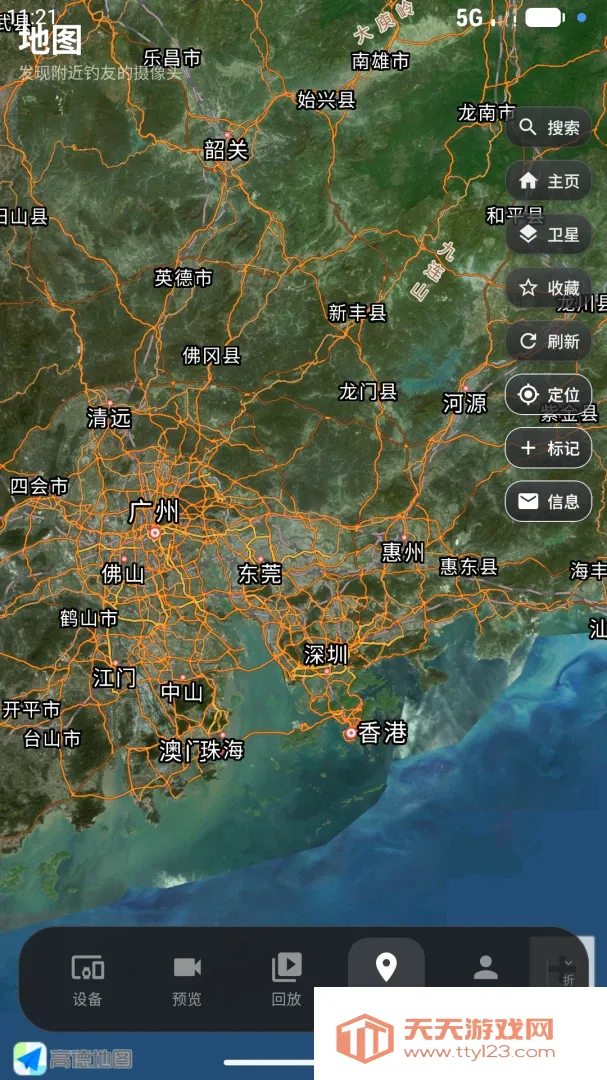Click the 广州 city marker

click(155, 532)
